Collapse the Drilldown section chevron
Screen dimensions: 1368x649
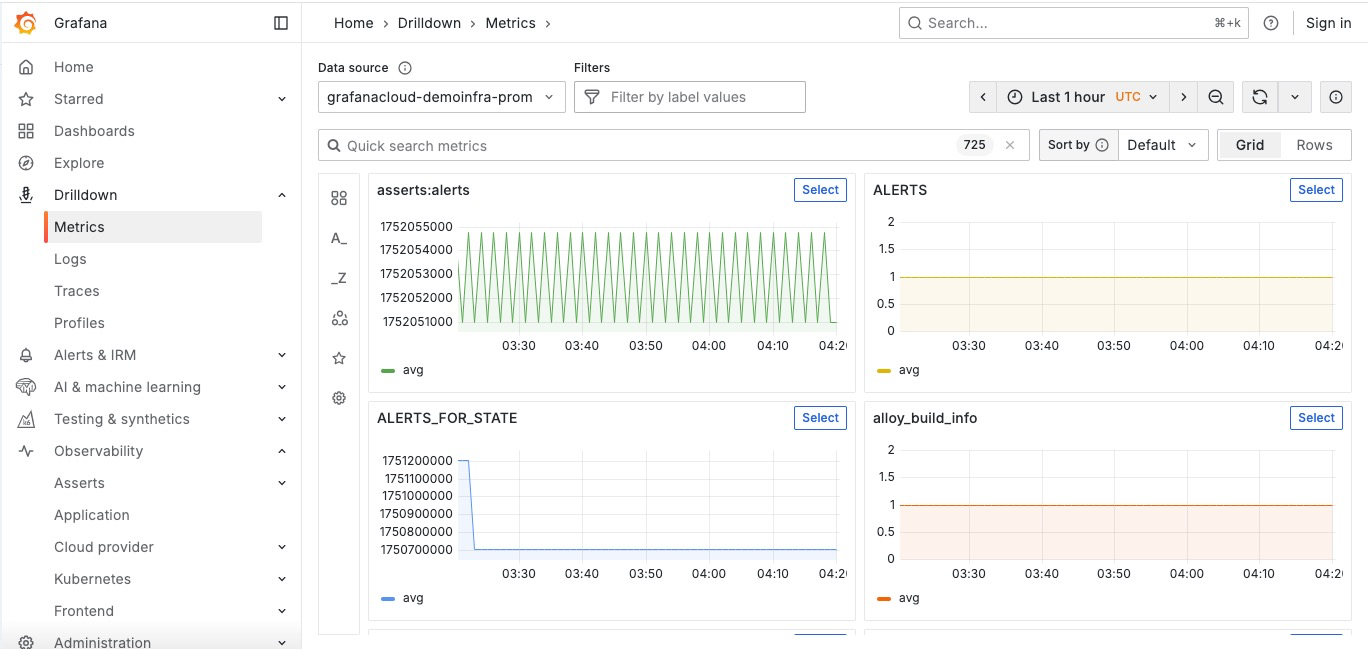[x=282, y=195]
